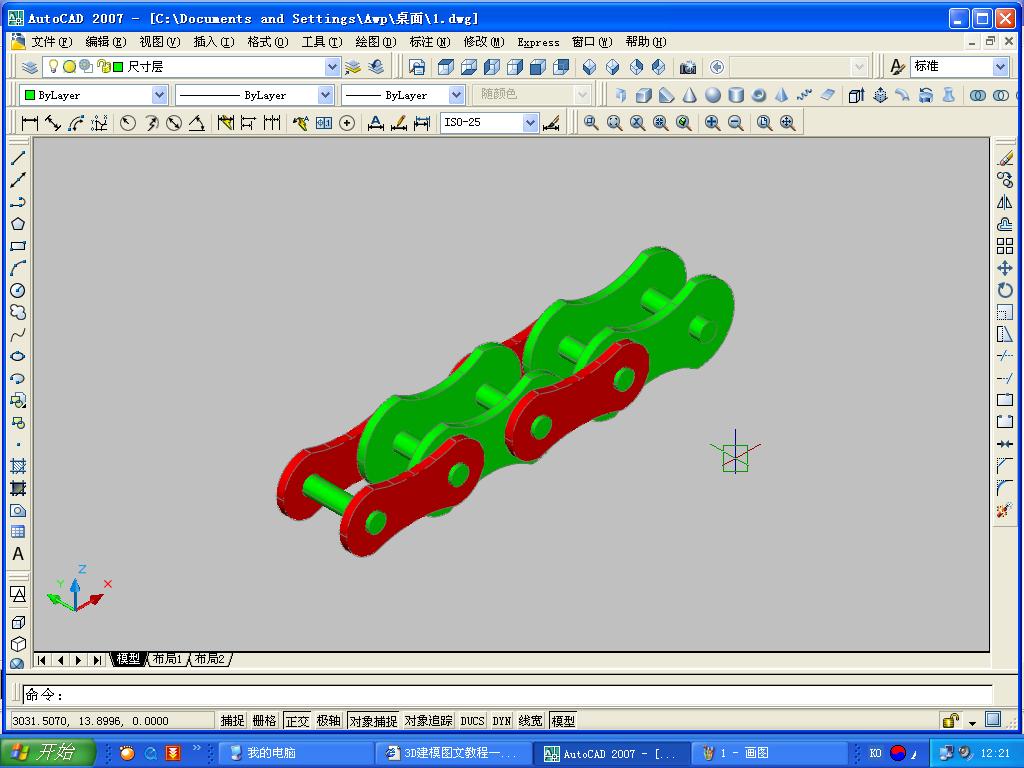Viewport: 1024px width, 768px height.
Task: Click the green color swatch in color control
Action: 29,95
